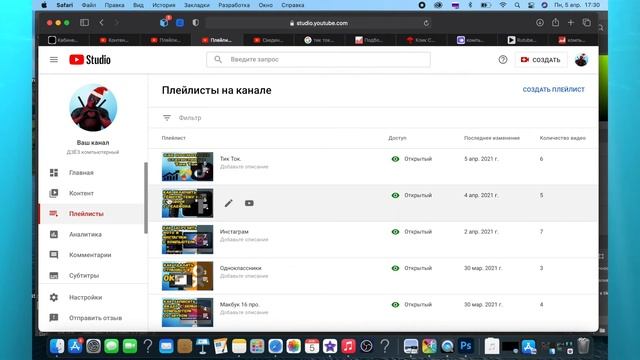Toggle visibility eye for Макбук 16 про
This screenshot has height=360, width=640.
point(395,304)
